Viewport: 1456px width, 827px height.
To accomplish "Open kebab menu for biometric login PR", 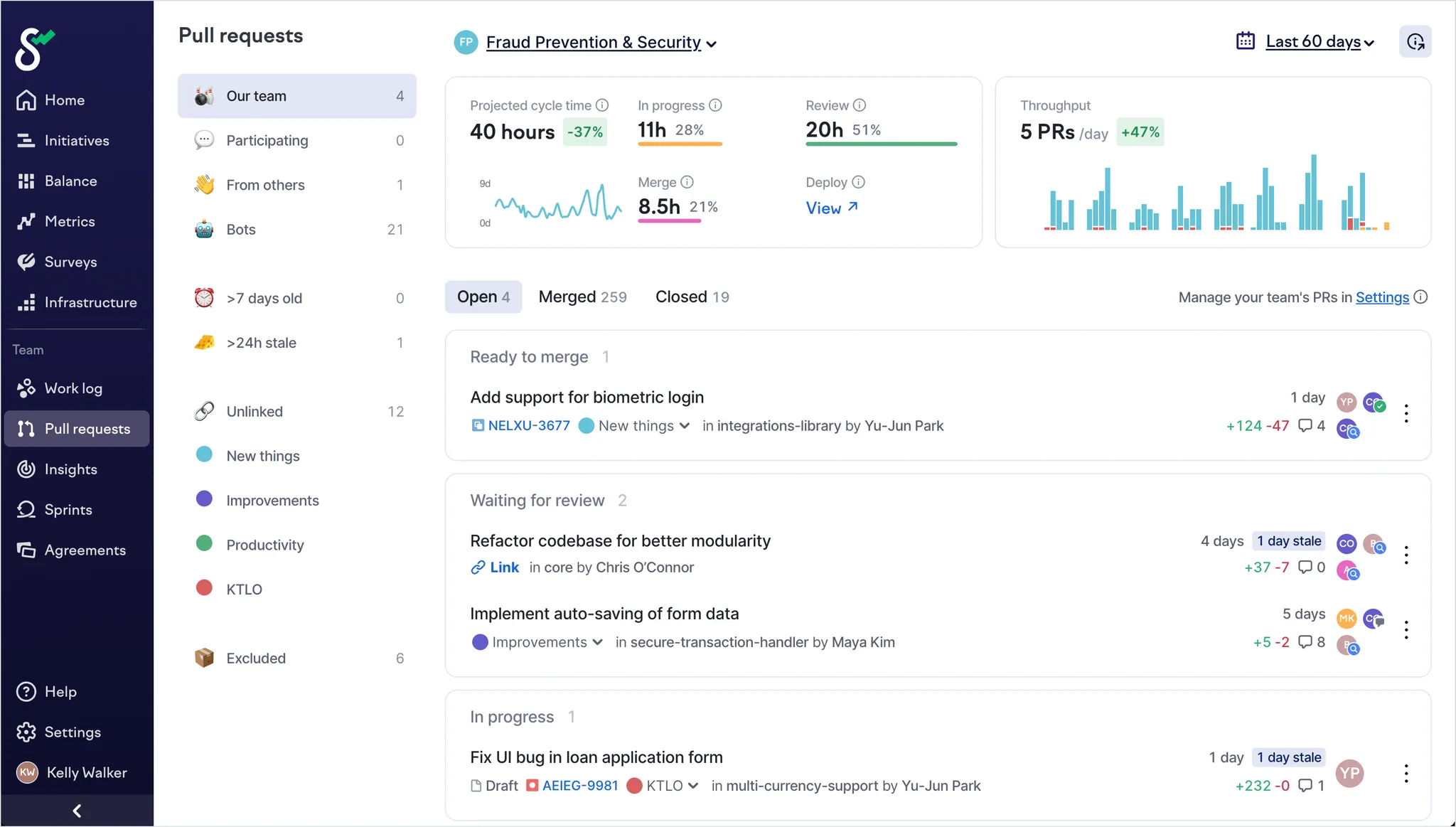I will click(x=1406, y=413).
